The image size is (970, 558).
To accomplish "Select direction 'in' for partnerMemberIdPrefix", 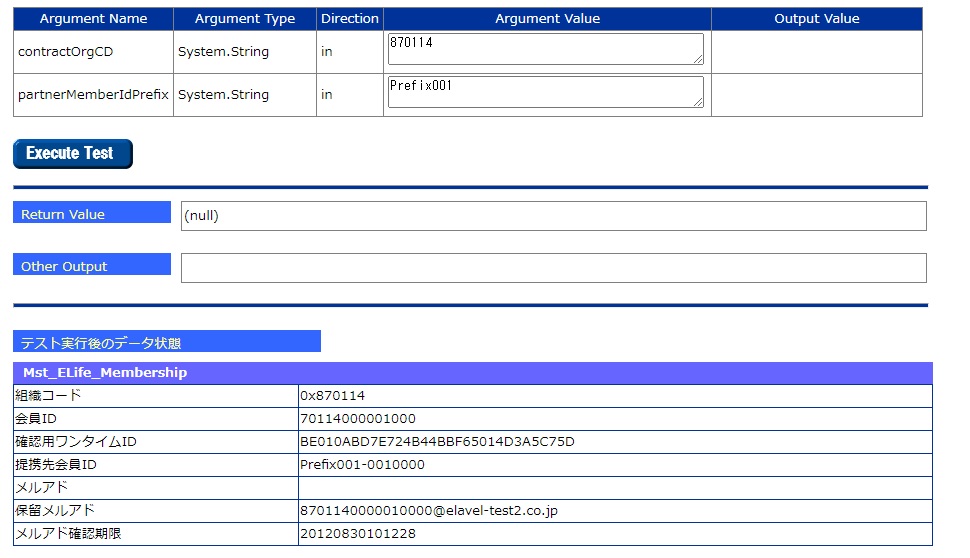I will 350,95.
